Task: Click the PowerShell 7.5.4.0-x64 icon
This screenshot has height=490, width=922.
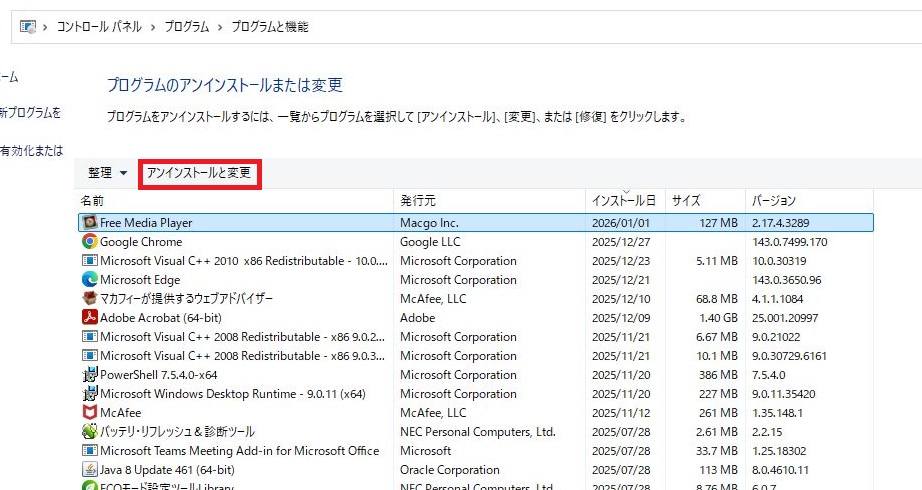Action: coord(89,375)
